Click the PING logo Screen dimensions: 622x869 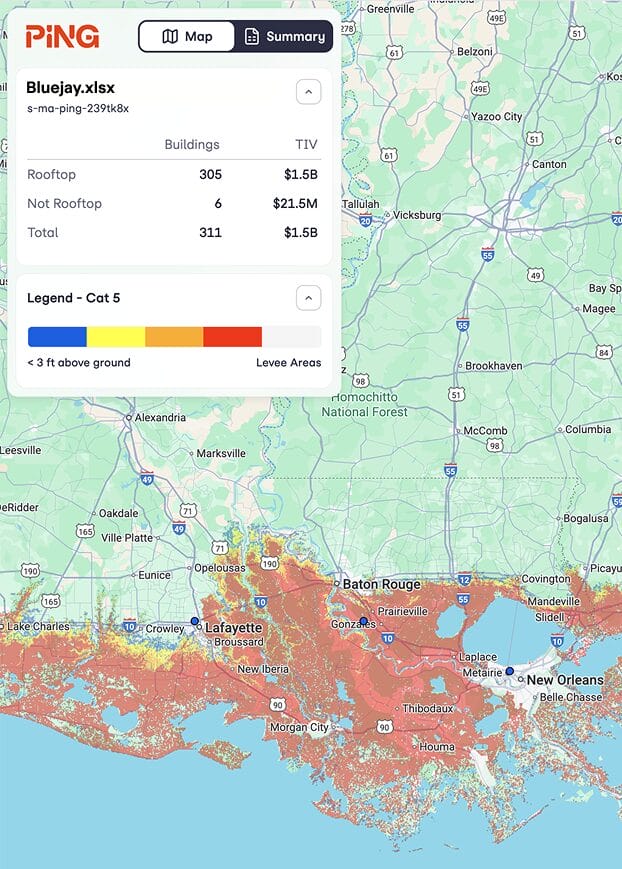62,37
